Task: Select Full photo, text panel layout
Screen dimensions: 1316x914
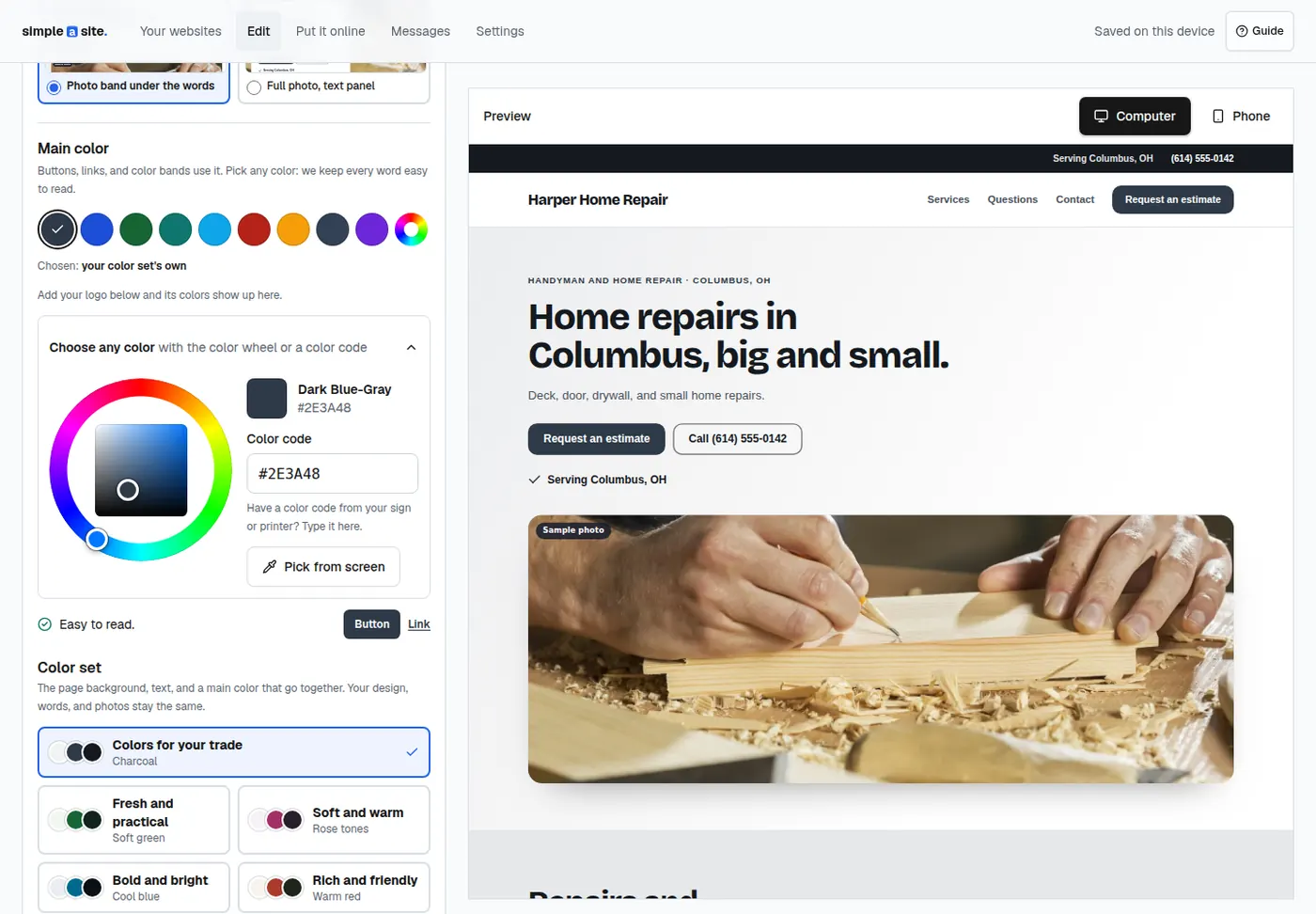Action: pyautogui.click(x=334, y=86)
